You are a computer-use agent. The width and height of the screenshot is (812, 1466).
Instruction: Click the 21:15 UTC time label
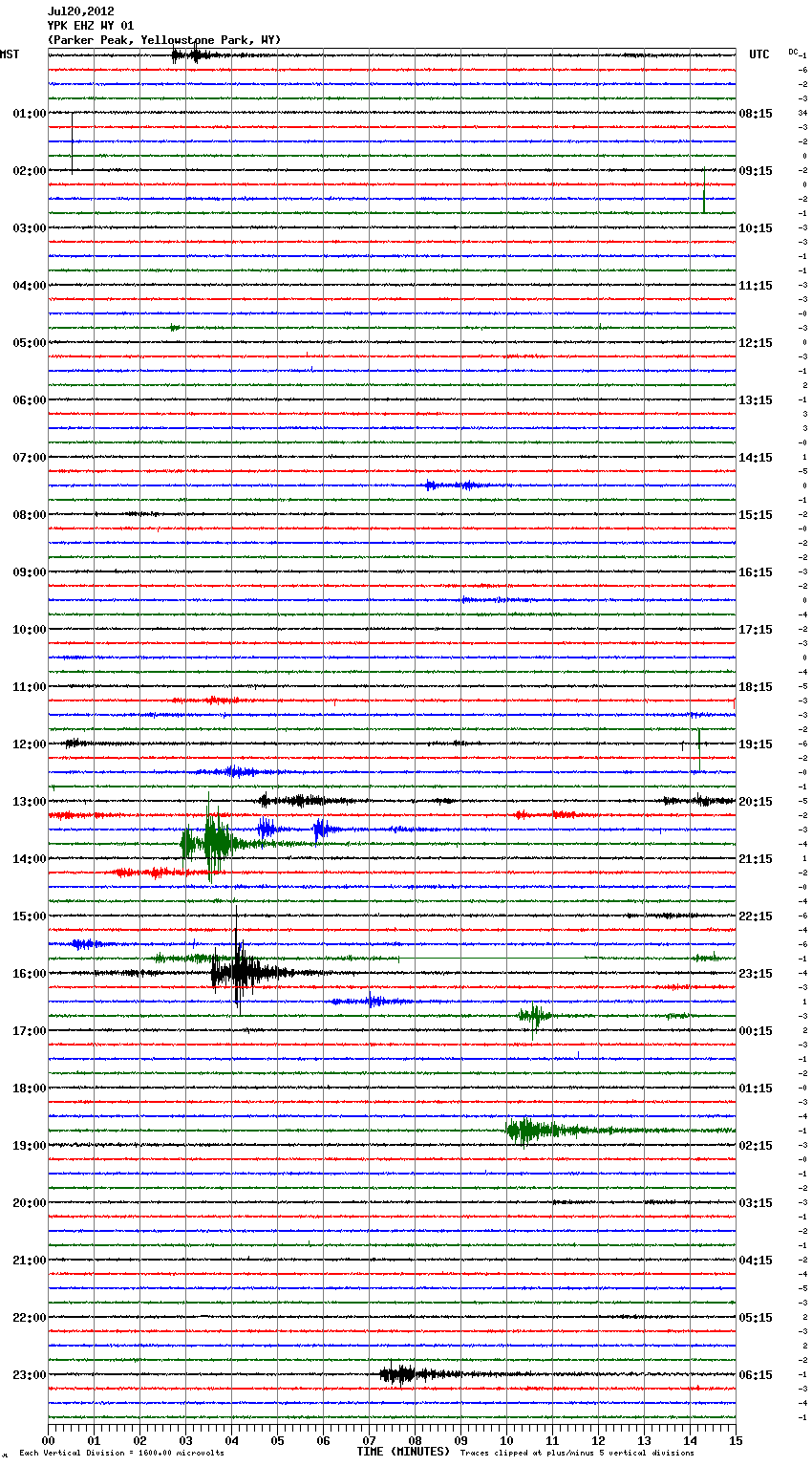[x=756, y=859]
